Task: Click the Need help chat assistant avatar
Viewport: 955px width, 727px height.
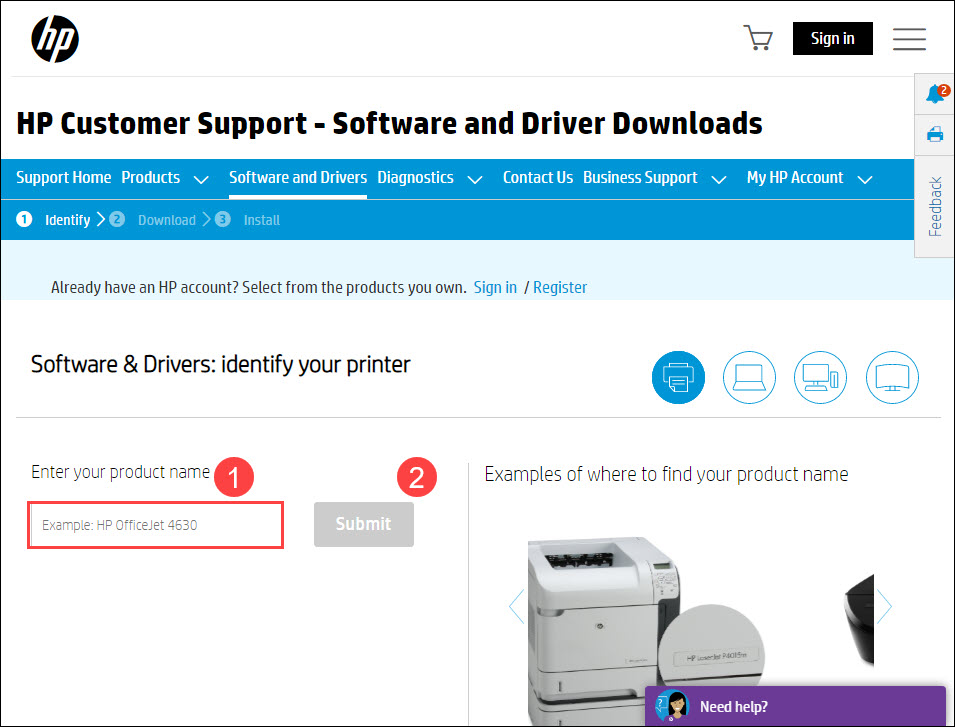Action: coord(672,706)
